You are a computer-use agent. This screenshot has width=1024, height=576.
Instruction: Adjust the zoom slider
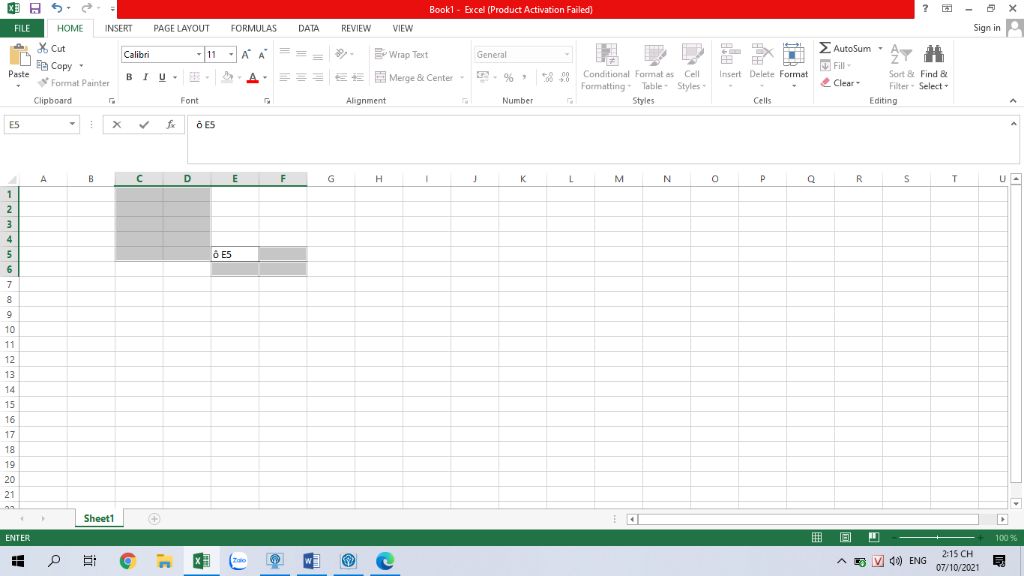coord(937,537)
